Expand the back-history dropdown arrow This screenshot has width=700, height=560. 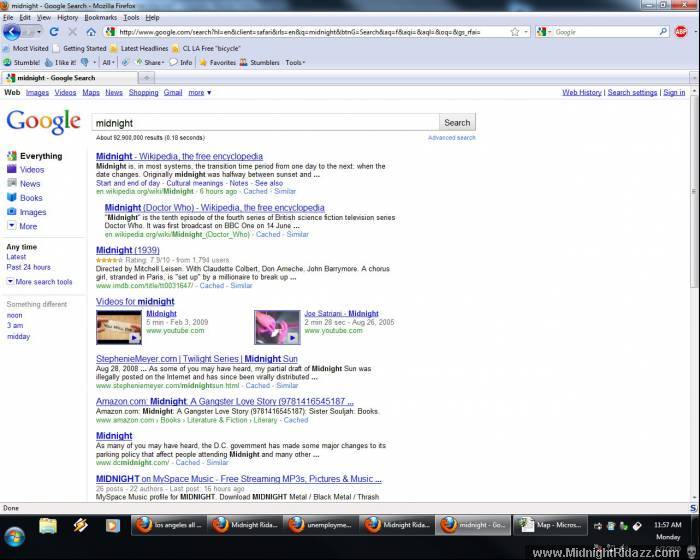point(39,32)
